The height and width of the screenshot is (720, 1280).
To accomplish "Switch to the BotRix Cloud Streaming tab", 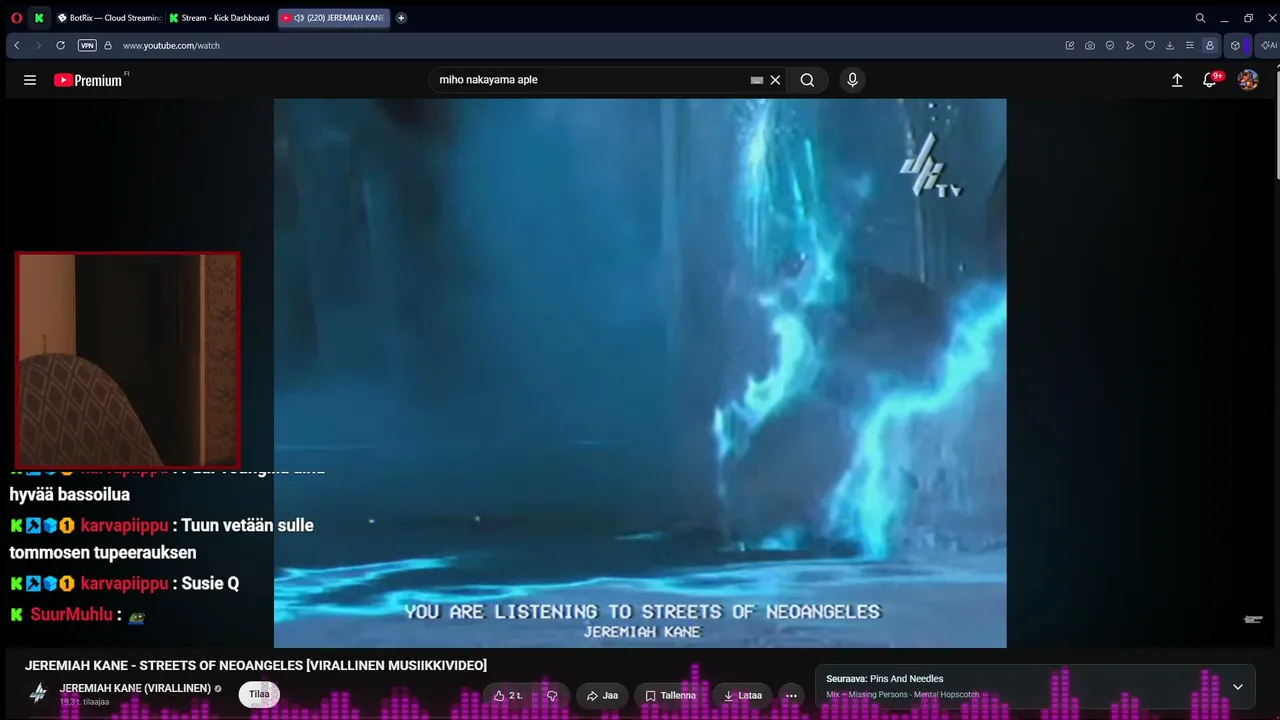I will tap(108, 18).
